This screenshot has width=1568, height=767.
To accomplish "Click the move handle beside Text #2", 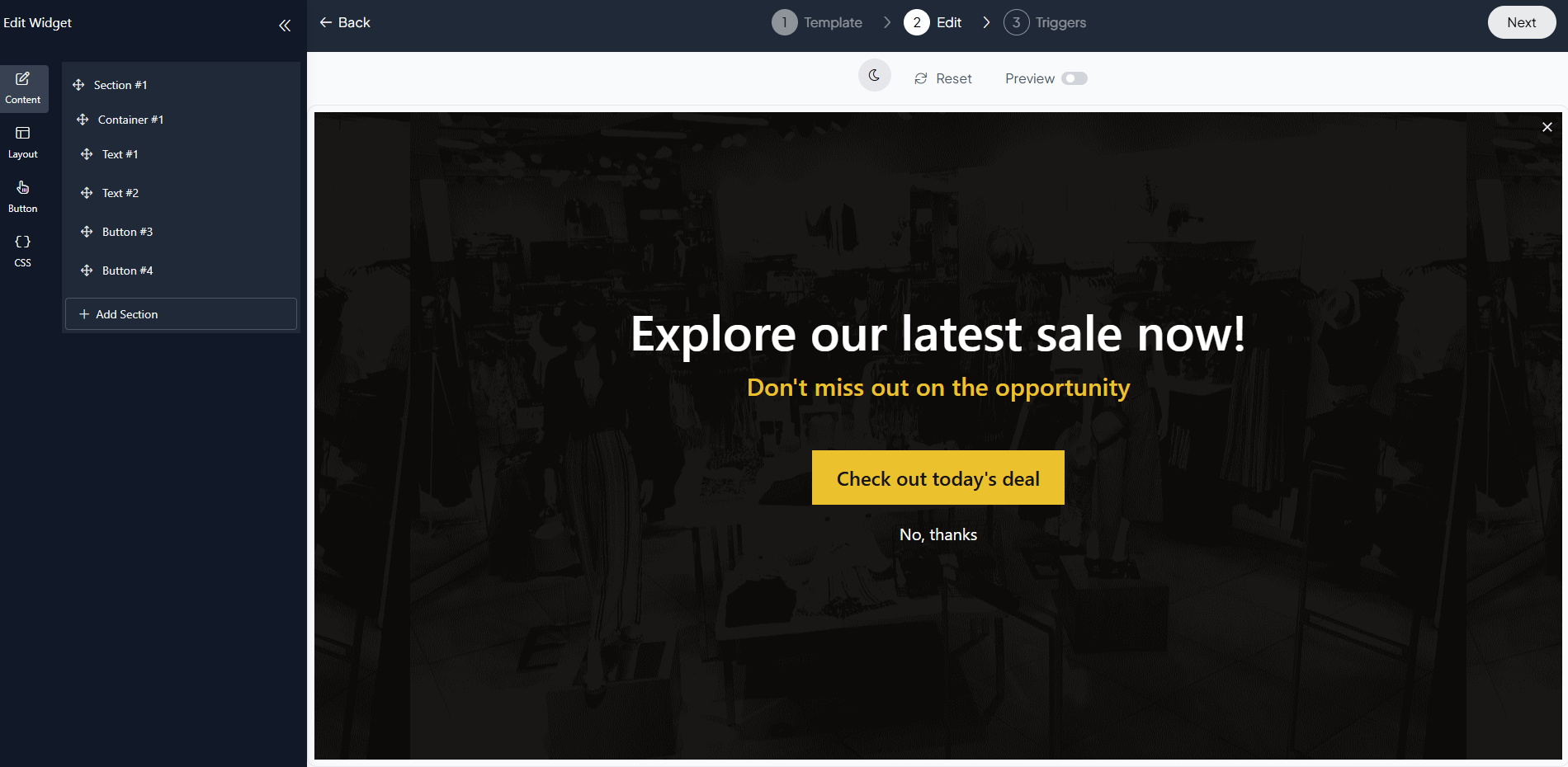I will [x=87, y=193].
